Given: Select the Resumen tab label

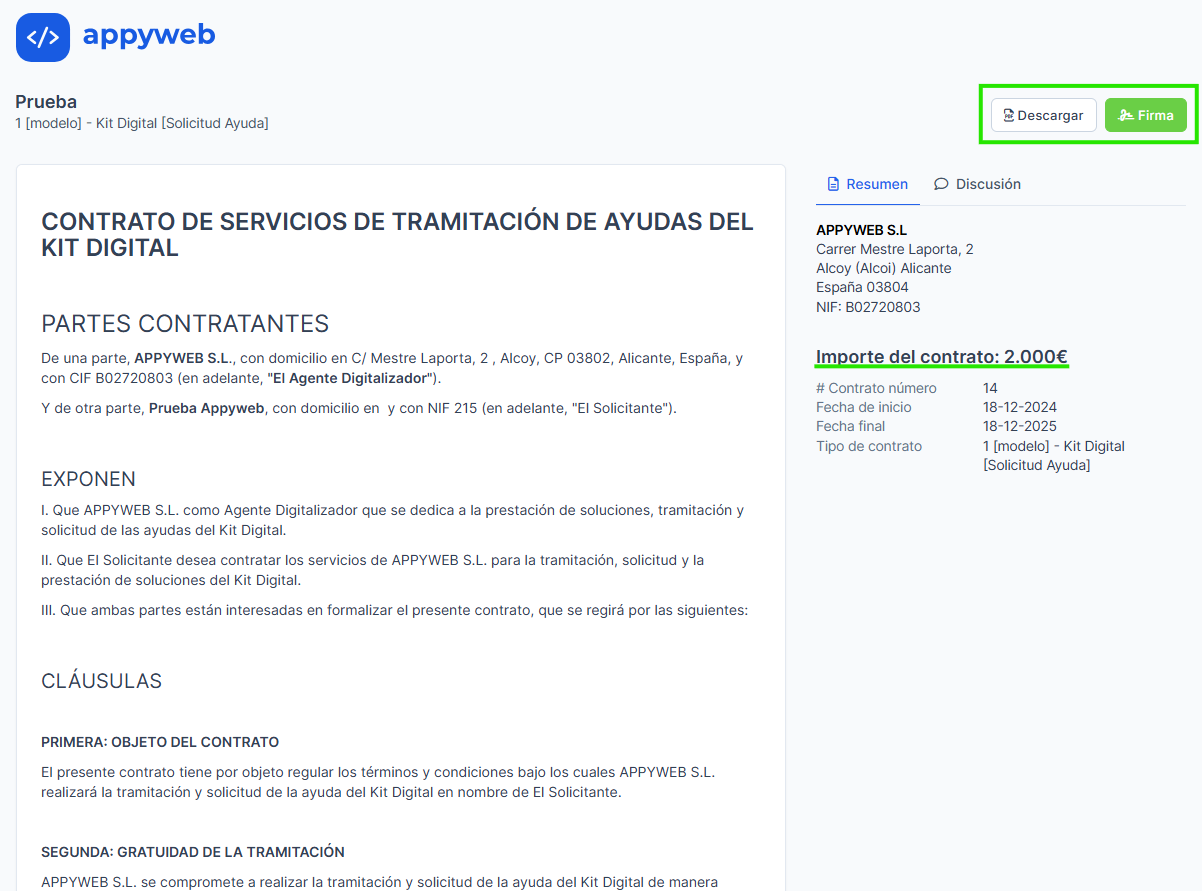Looking at the screenshot, I should 876,184.
